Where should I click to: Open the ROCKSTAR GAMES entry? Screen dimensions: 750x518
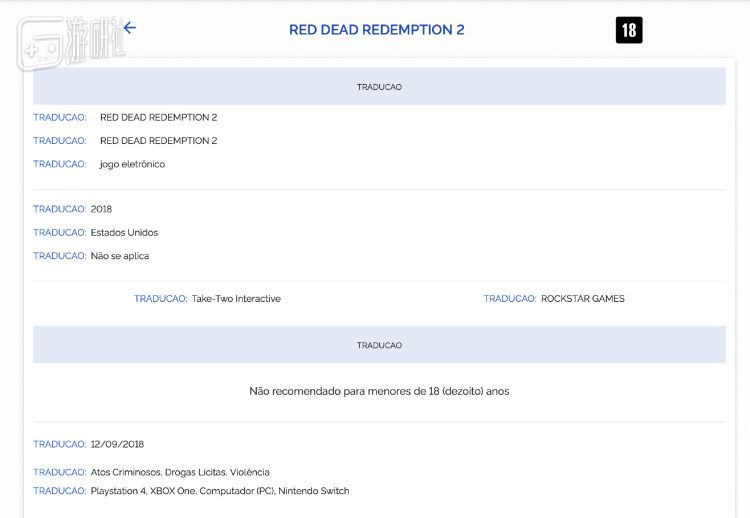coord(582,299)
